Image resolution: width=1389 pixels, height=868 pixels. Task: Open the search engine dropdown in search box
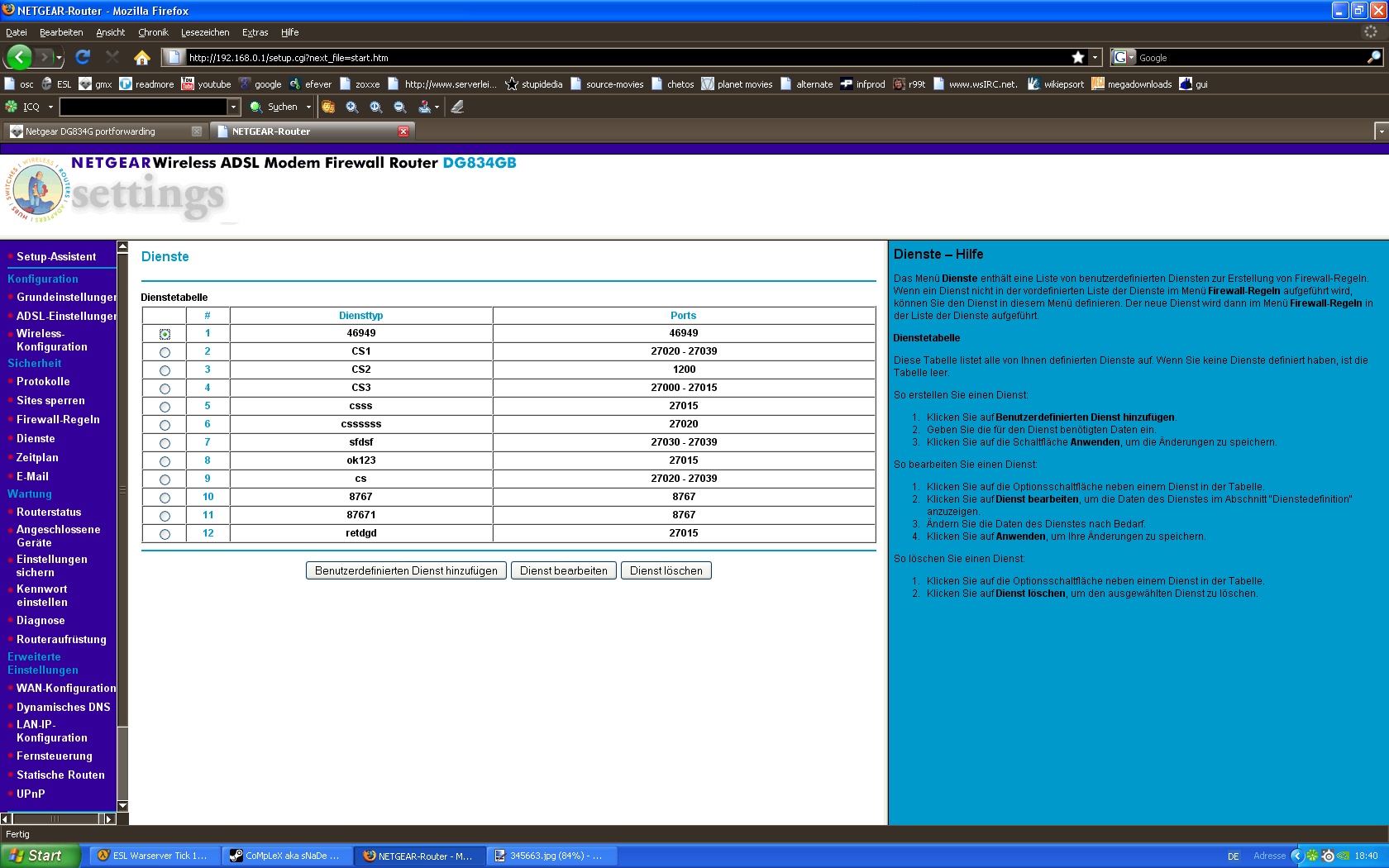(x=1124, y=57)
